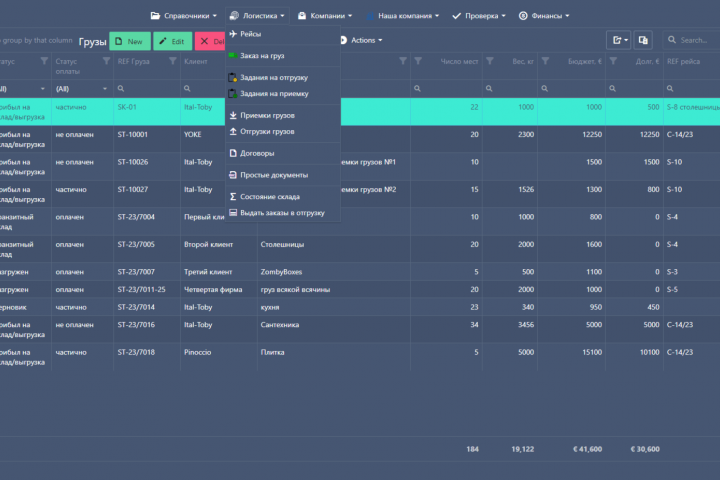The height and width of the screenshot is (480, 720).
Task: Select row ST-23/7018
Action: tap(360, 357)
